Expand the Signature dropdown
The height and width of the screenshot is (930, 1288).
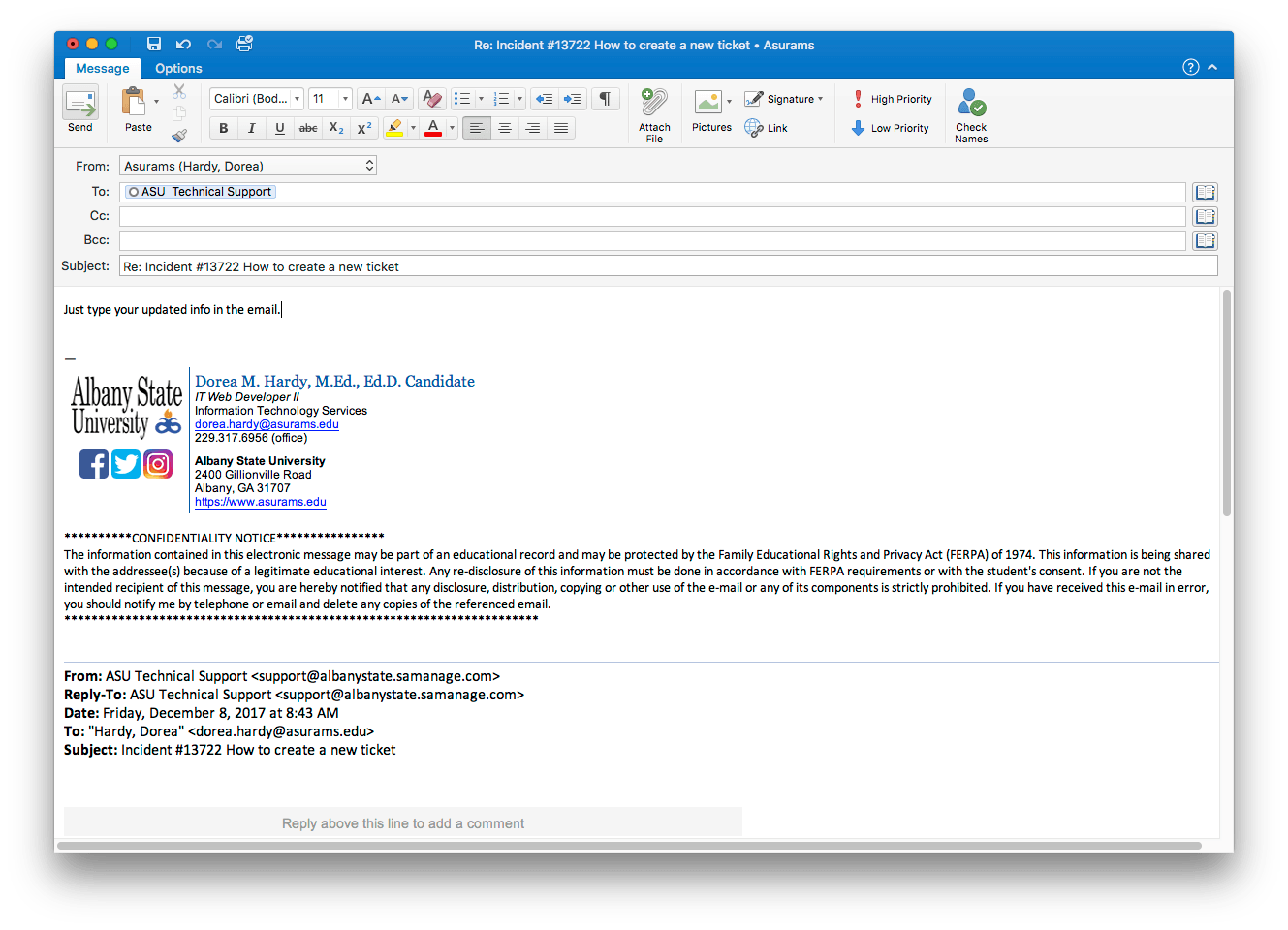coord(820,99)
